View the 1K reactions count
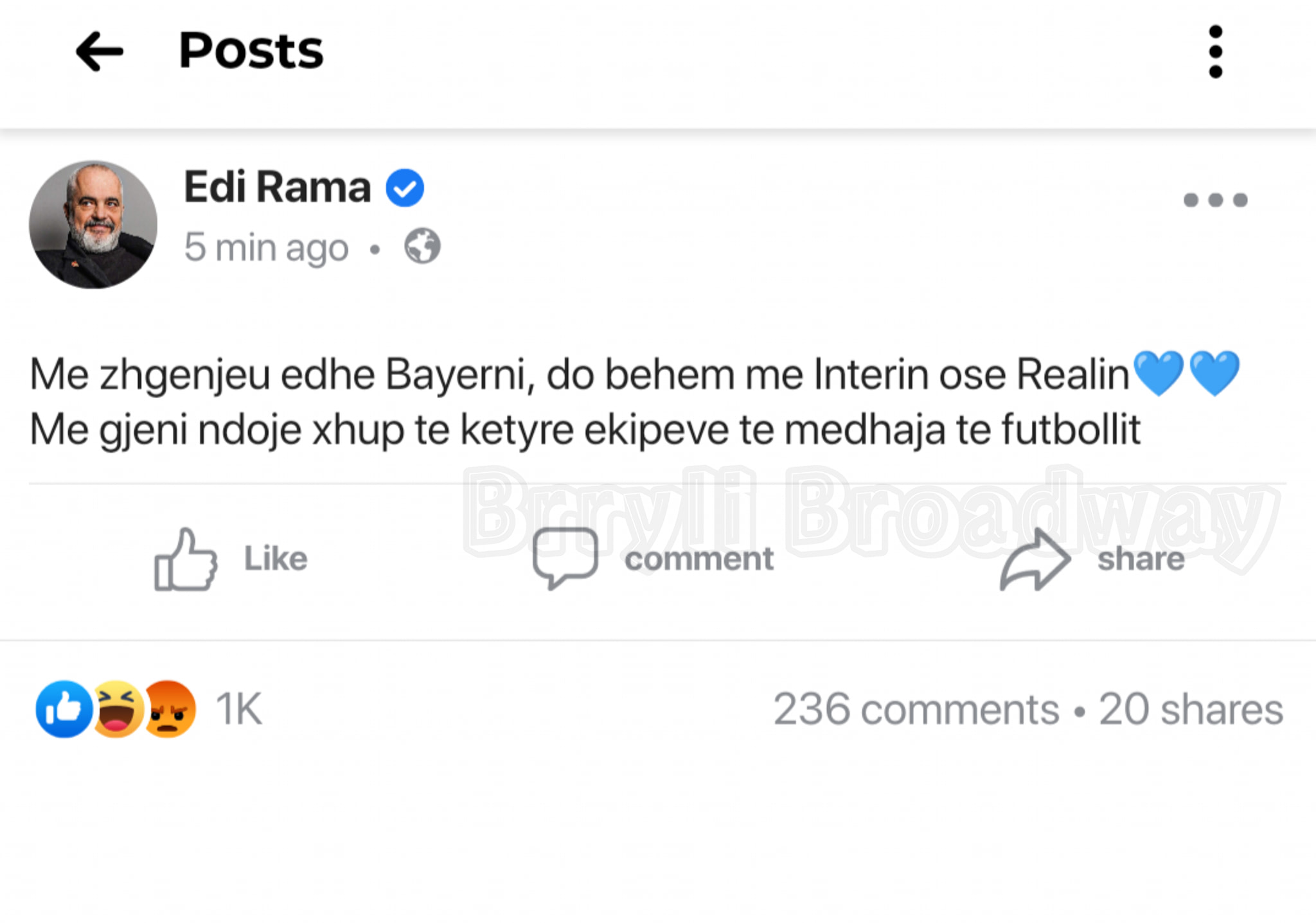 (x=238, y=709)
